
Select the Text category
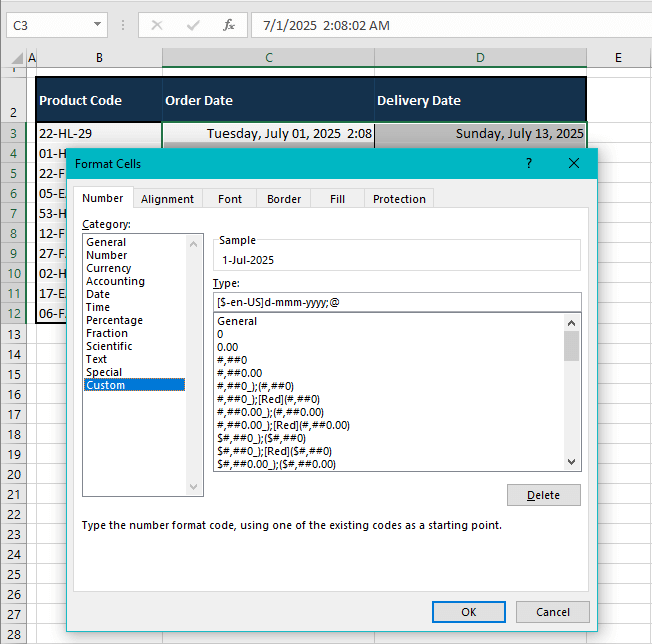click(96, 359)
